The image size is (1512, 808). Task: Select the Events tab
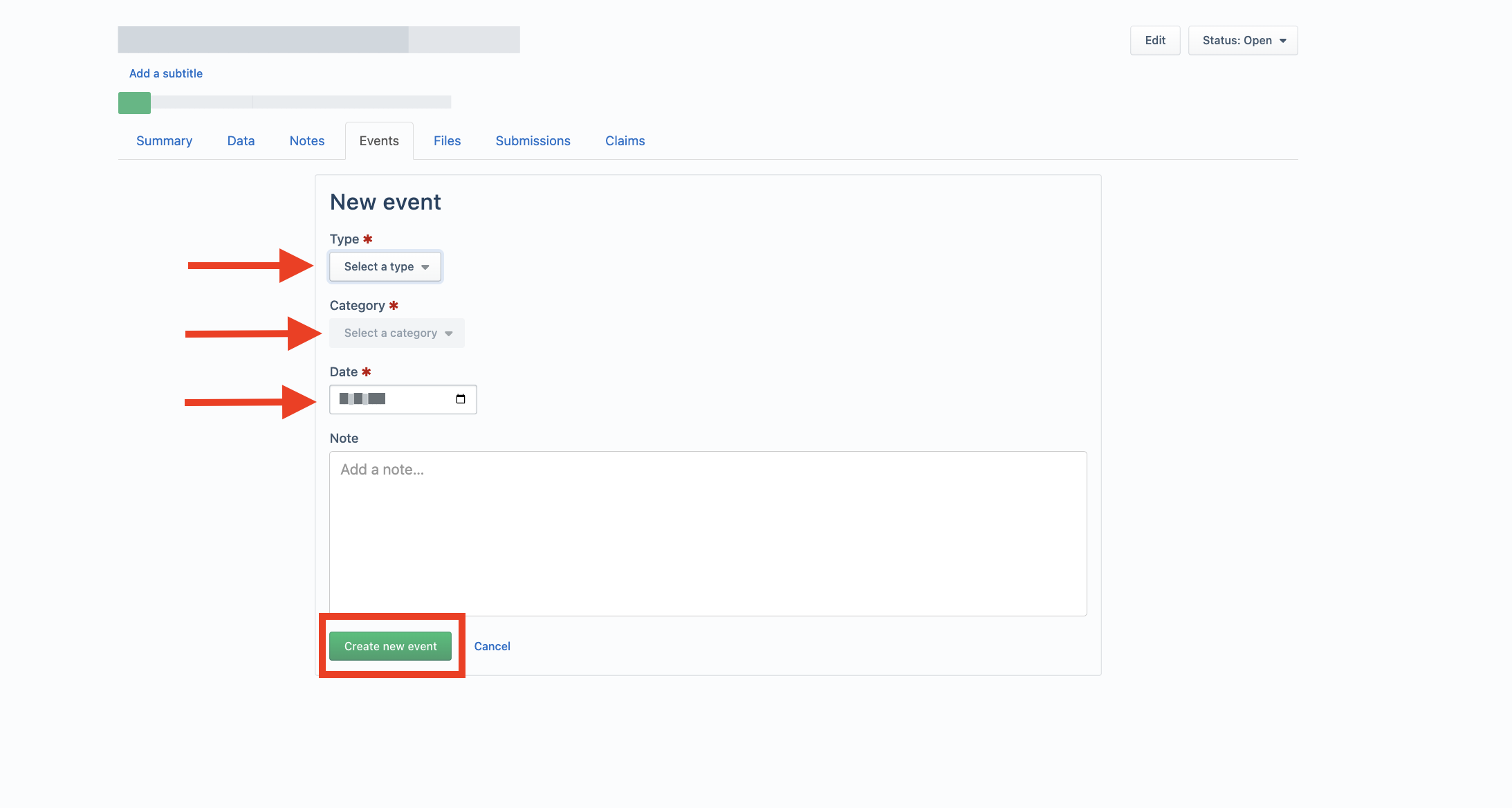click(x=379, y=140)
